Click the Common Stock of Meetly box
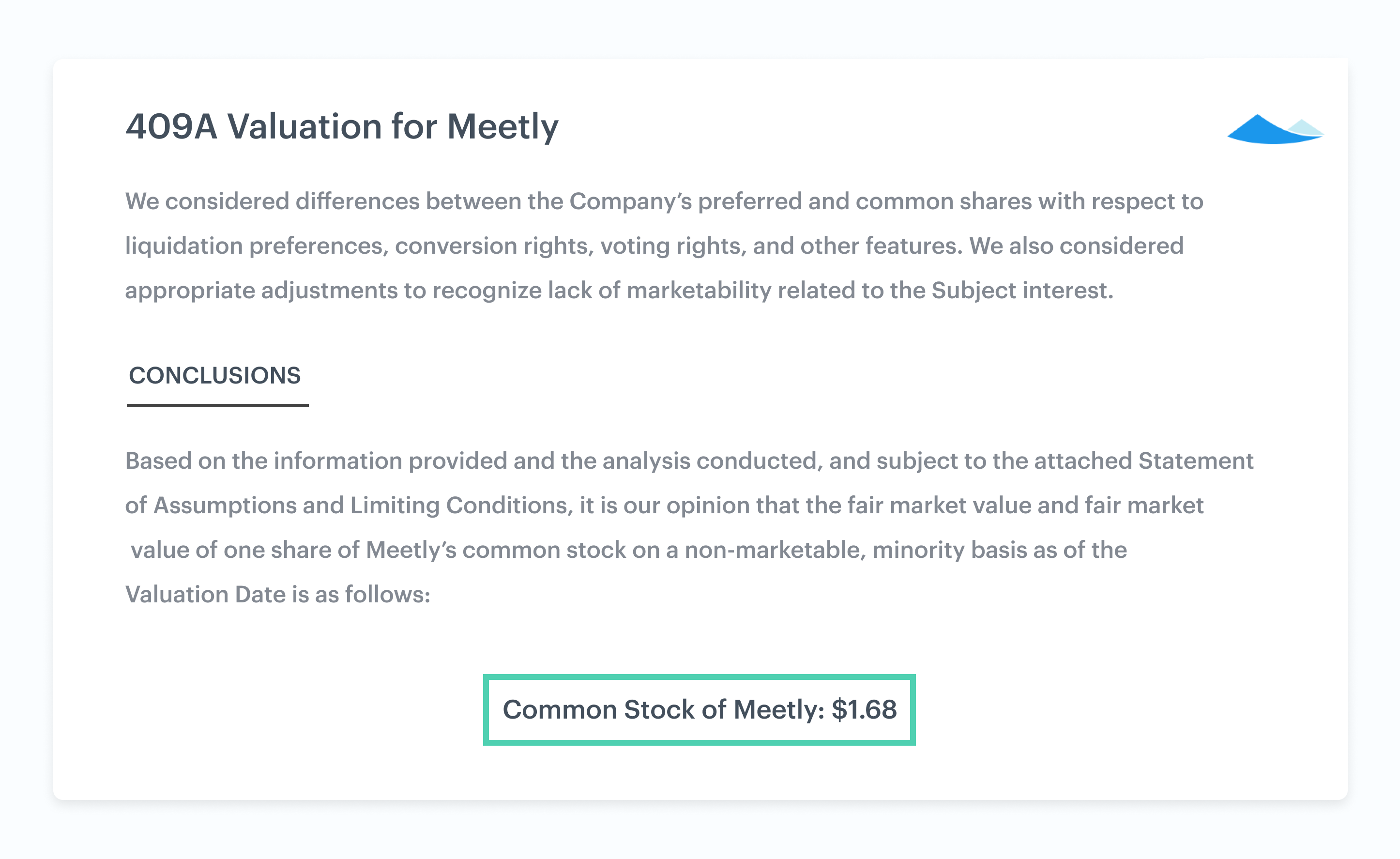This screenshot has width=1400, height=859. click(x=700, y=709)
